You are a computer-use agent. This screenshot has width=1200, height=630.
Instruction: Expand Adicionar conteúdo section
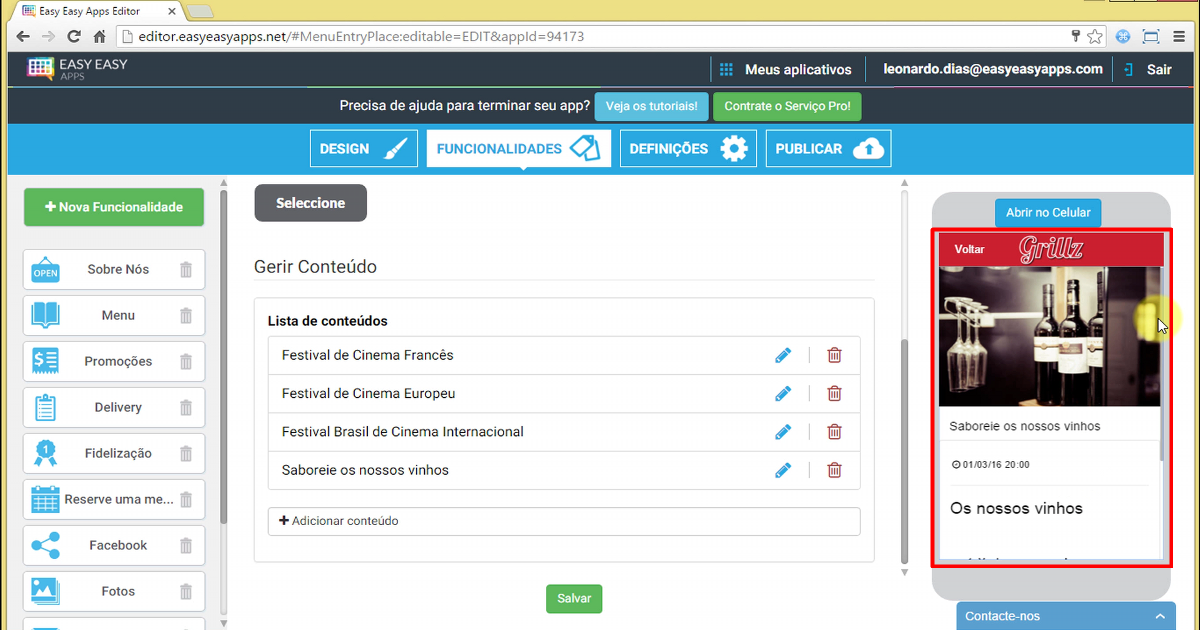(x=563, y=521)
